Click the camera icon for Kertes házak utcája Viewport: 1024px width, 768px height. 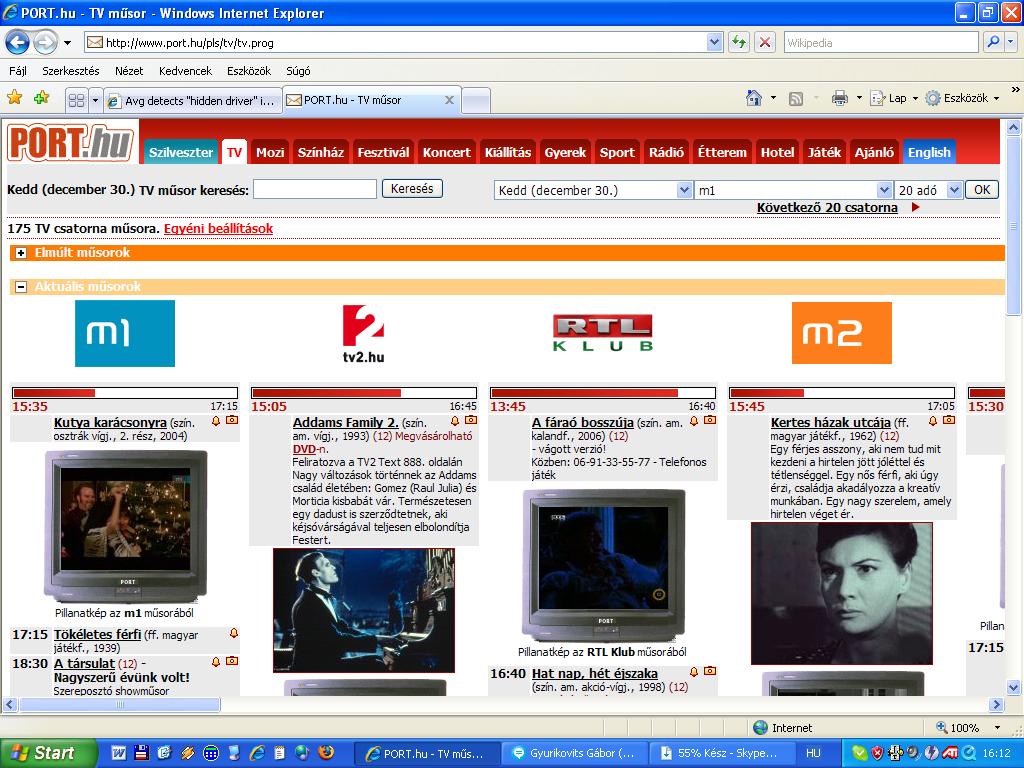(948, 420)
